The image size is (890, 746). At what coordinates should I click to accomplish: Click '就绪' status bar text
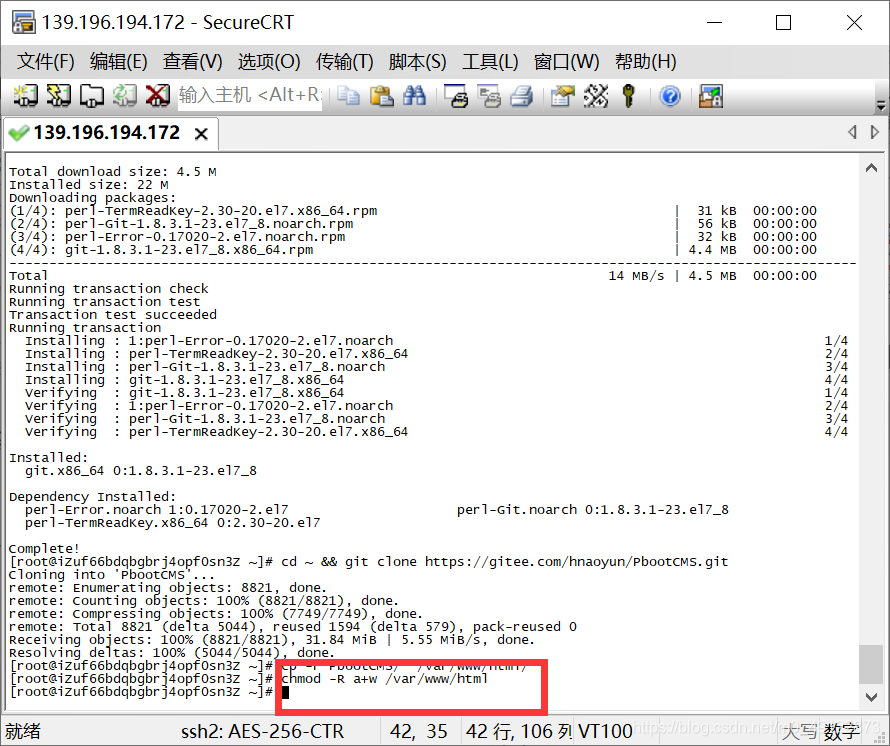pyautogui.click(x=23, y=731)
